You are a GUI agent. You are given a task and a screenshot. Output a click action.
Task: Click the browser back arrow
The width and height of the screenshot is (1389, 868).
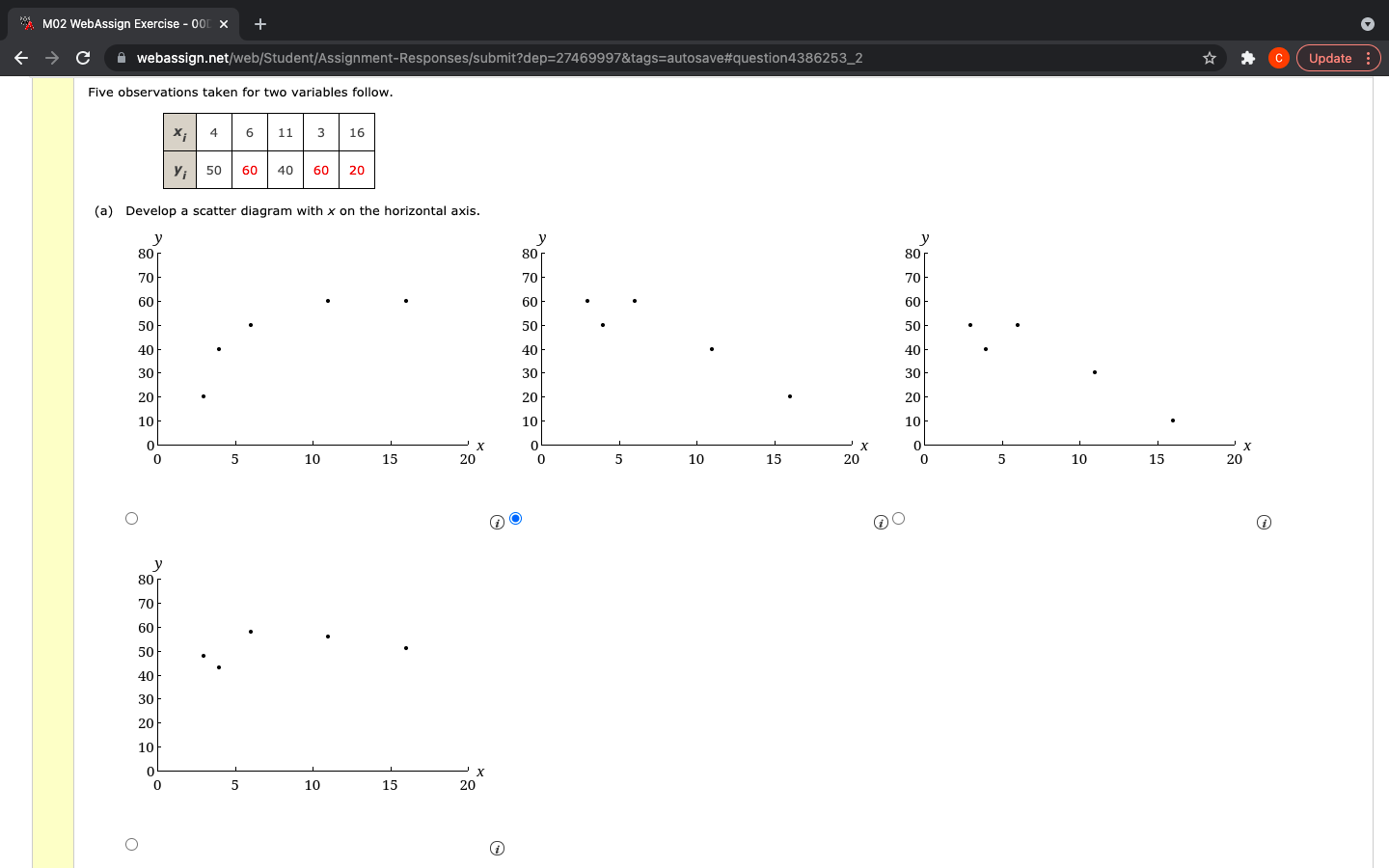click(x=21, y=58)
